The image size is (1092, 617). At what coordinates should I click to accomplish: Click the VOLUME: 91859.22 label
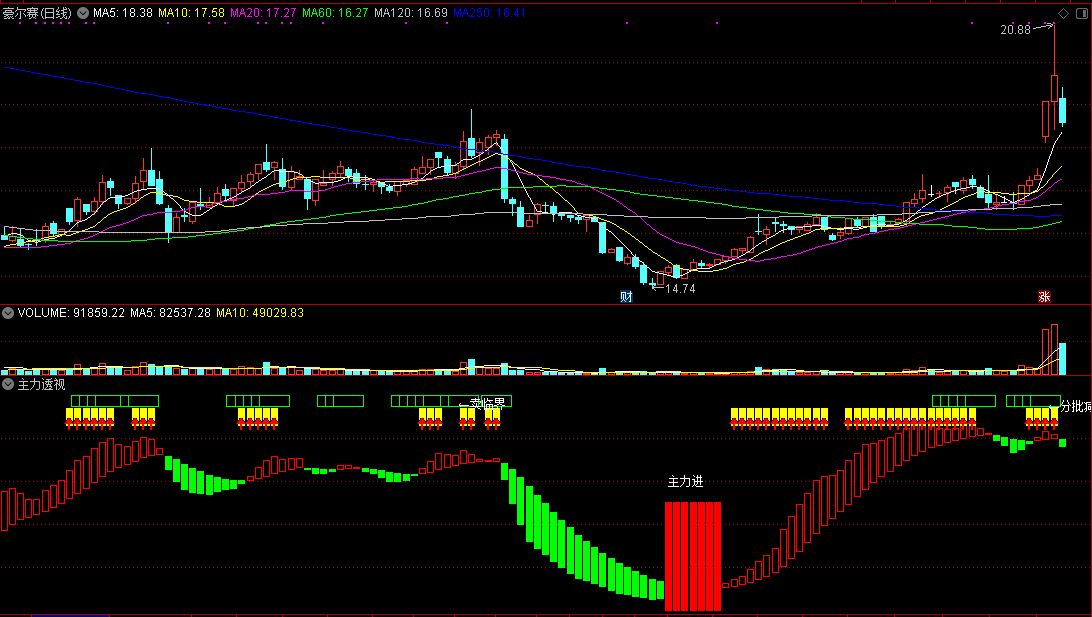click(x=71, y=313)
